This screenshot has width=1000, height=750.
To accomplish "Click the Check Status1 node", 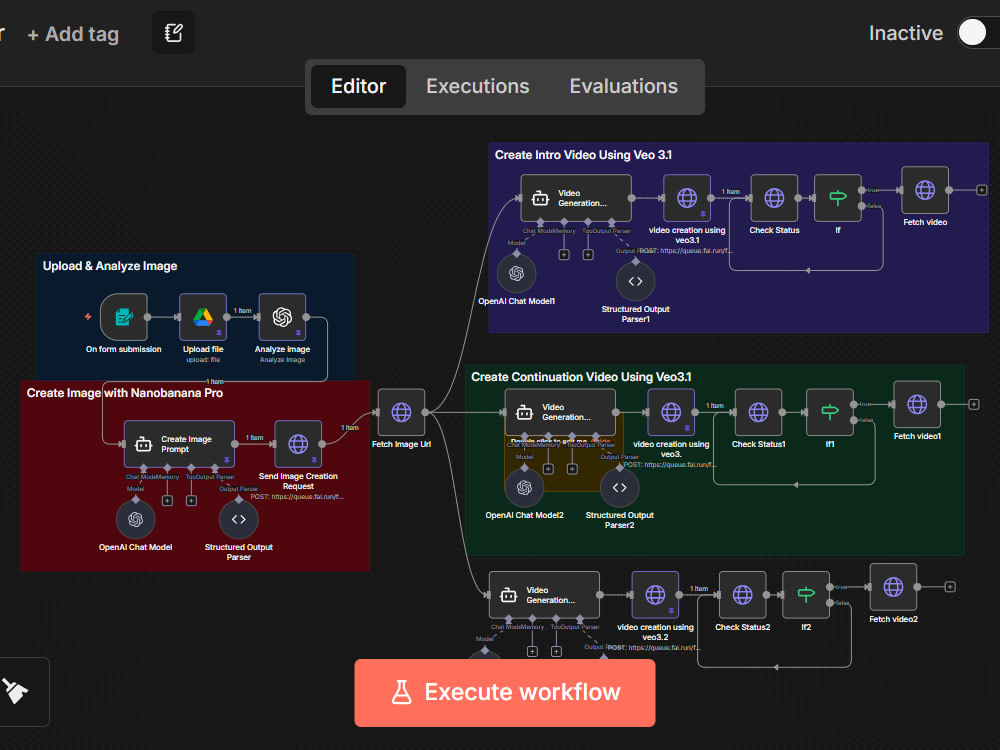I will click(x=758, y=412).
